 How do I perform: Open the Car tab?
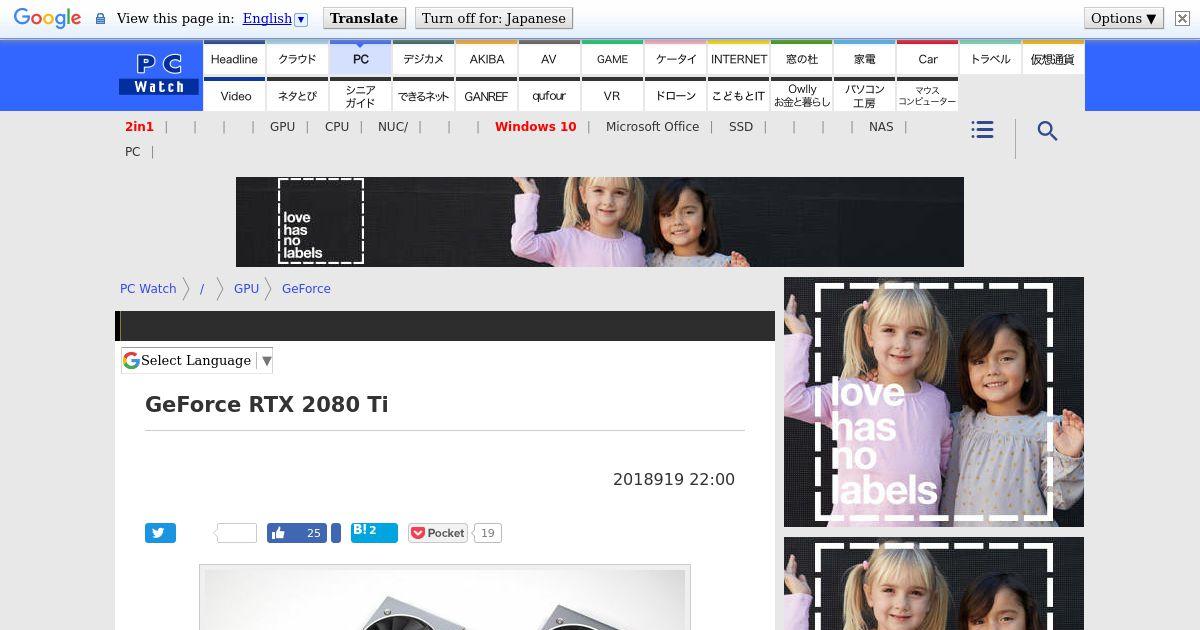point(927,58)
